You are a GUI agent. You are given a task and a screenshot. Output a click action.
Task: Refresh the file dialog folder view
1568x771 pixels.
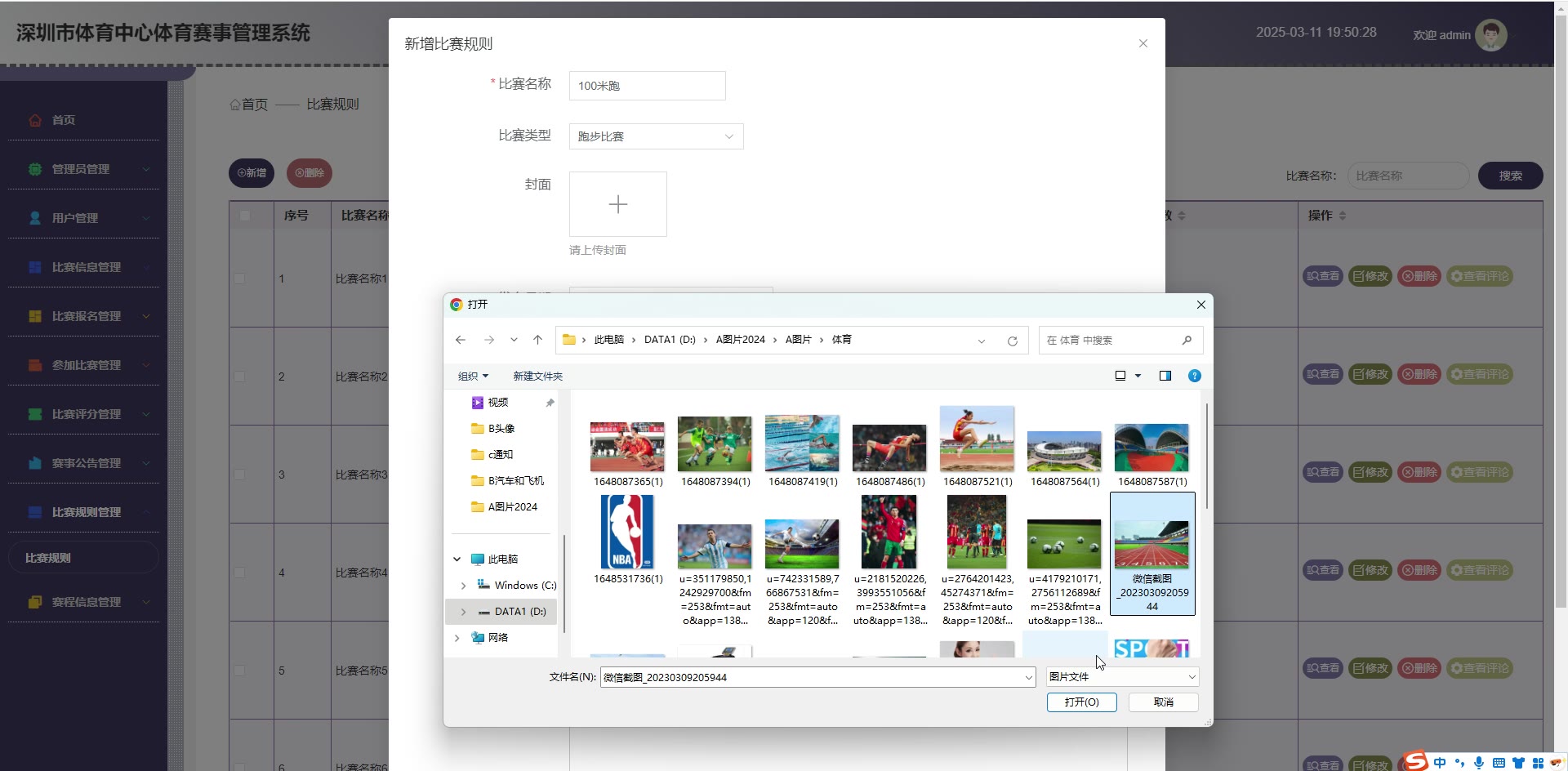[x=1012, y=341]
